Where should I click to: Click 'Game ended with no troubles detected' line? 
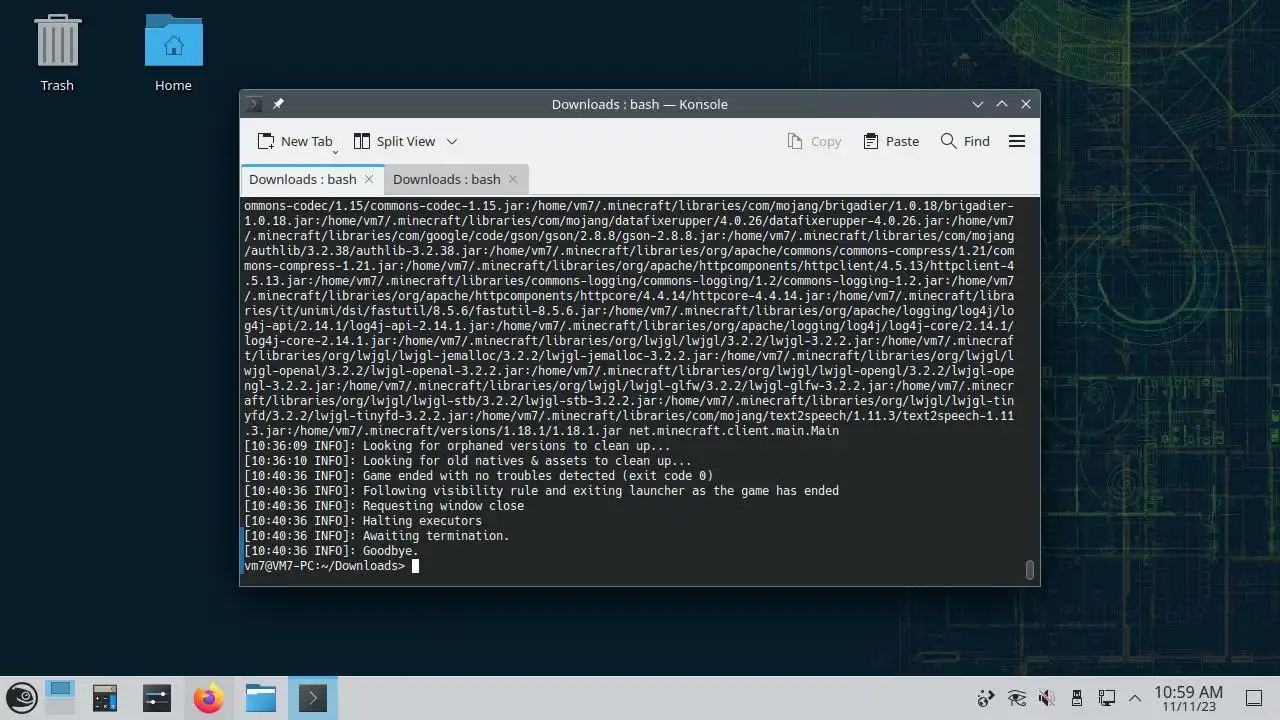[478, 476]
